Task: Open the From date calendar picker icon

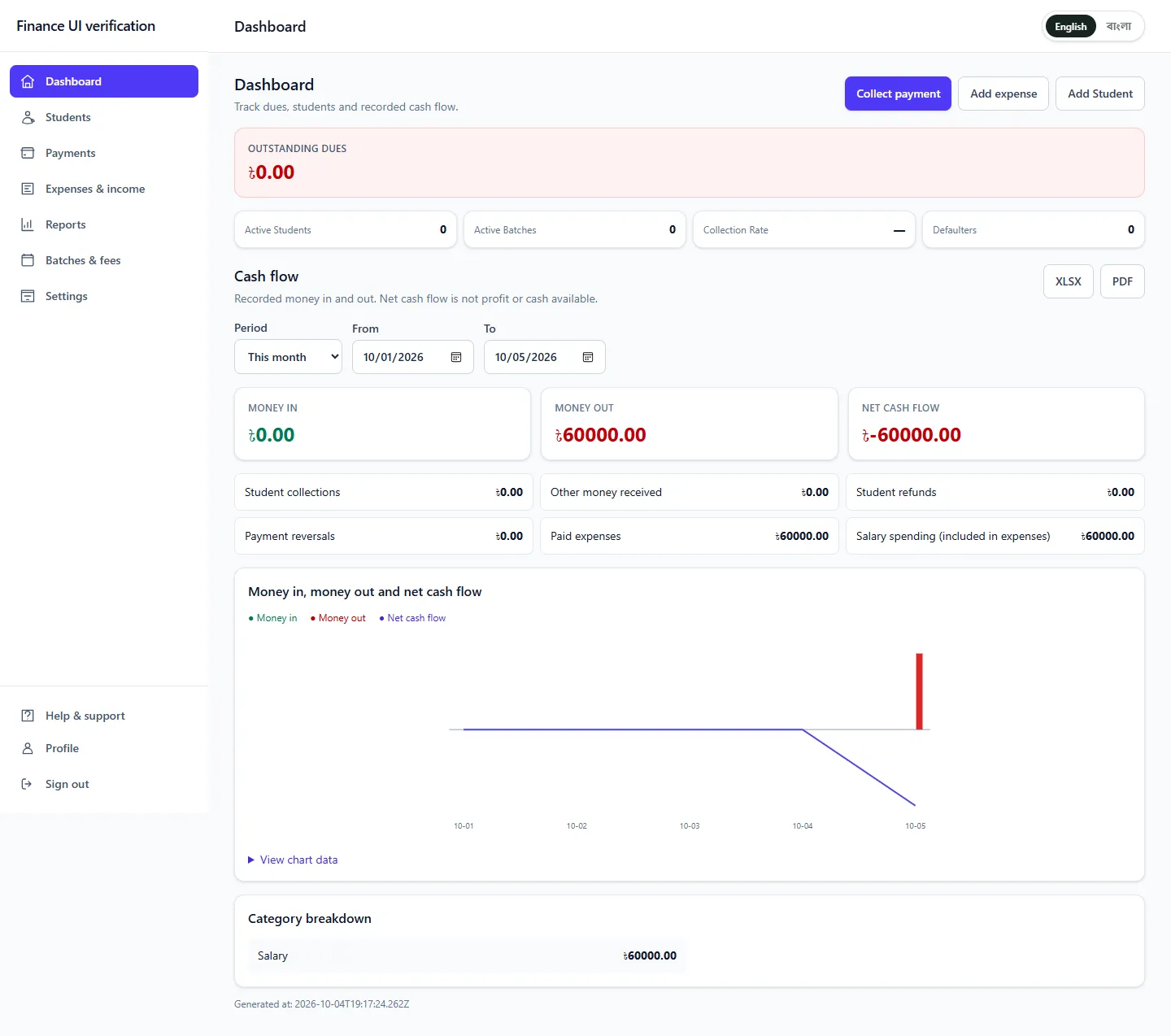Action: 456,357
